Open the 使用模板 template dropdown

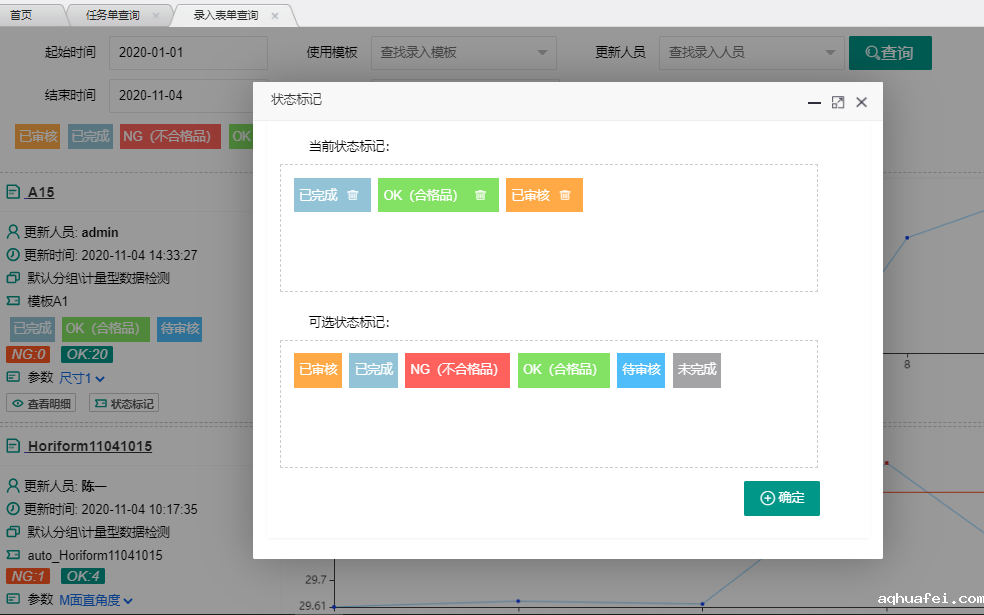[x=464, y=53]
